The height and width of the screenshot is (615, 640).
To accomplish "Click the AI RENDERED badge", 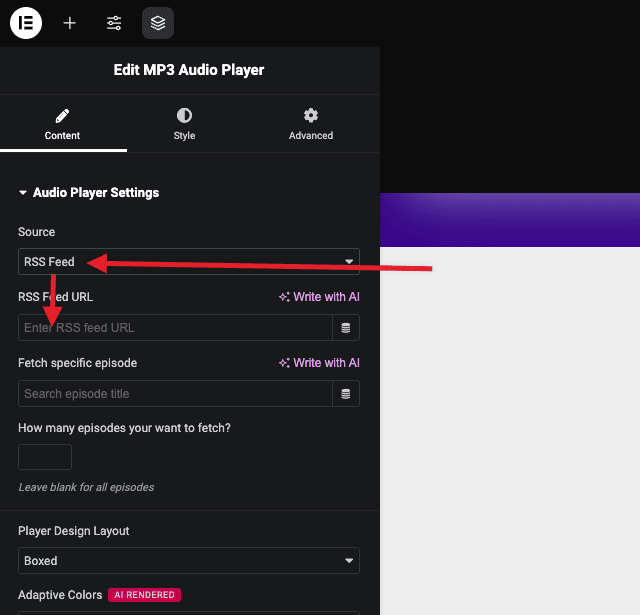I will pos(144,595).
